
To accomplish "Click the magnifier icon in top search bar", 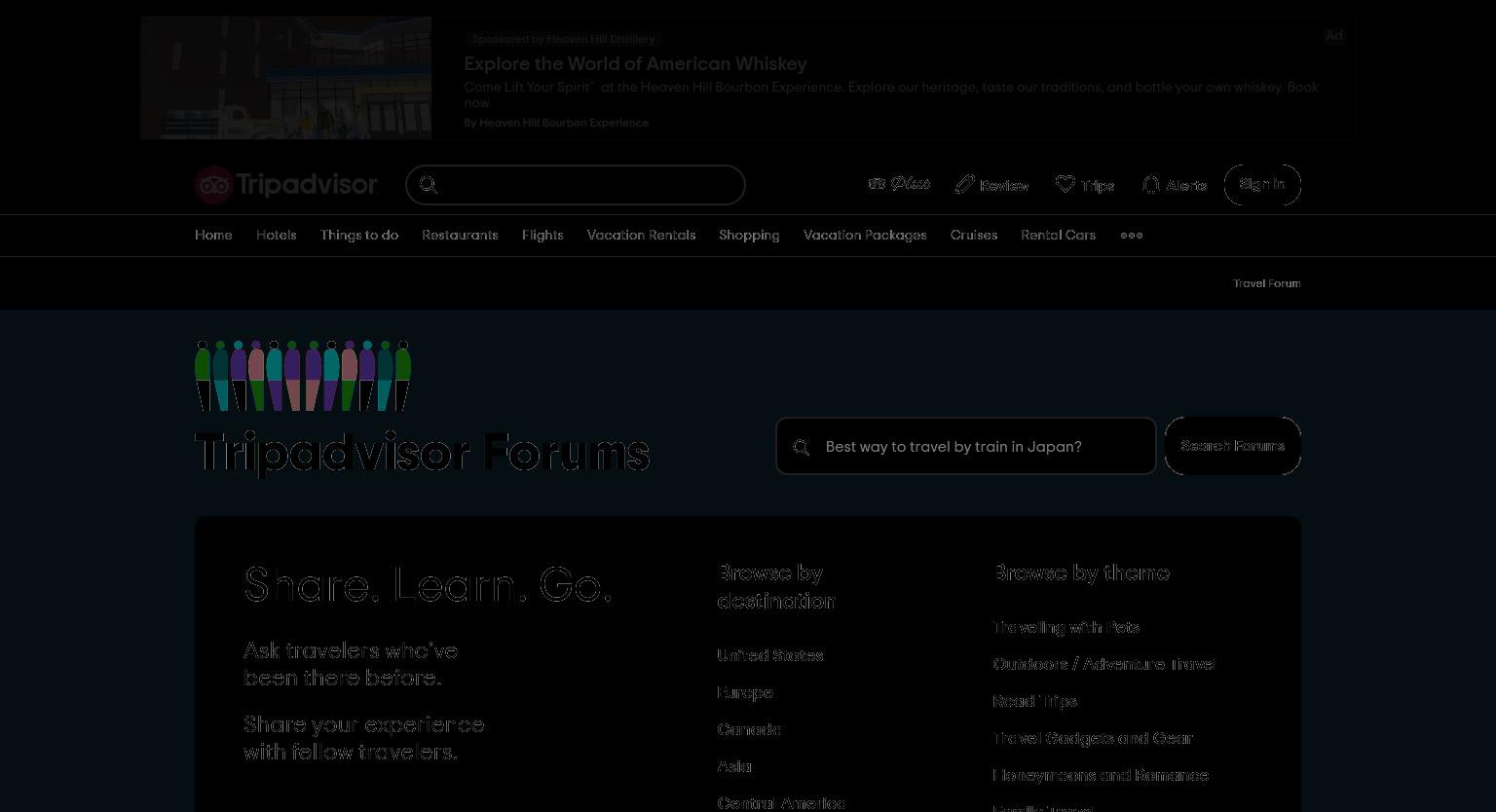I will (x=429, y=185).
